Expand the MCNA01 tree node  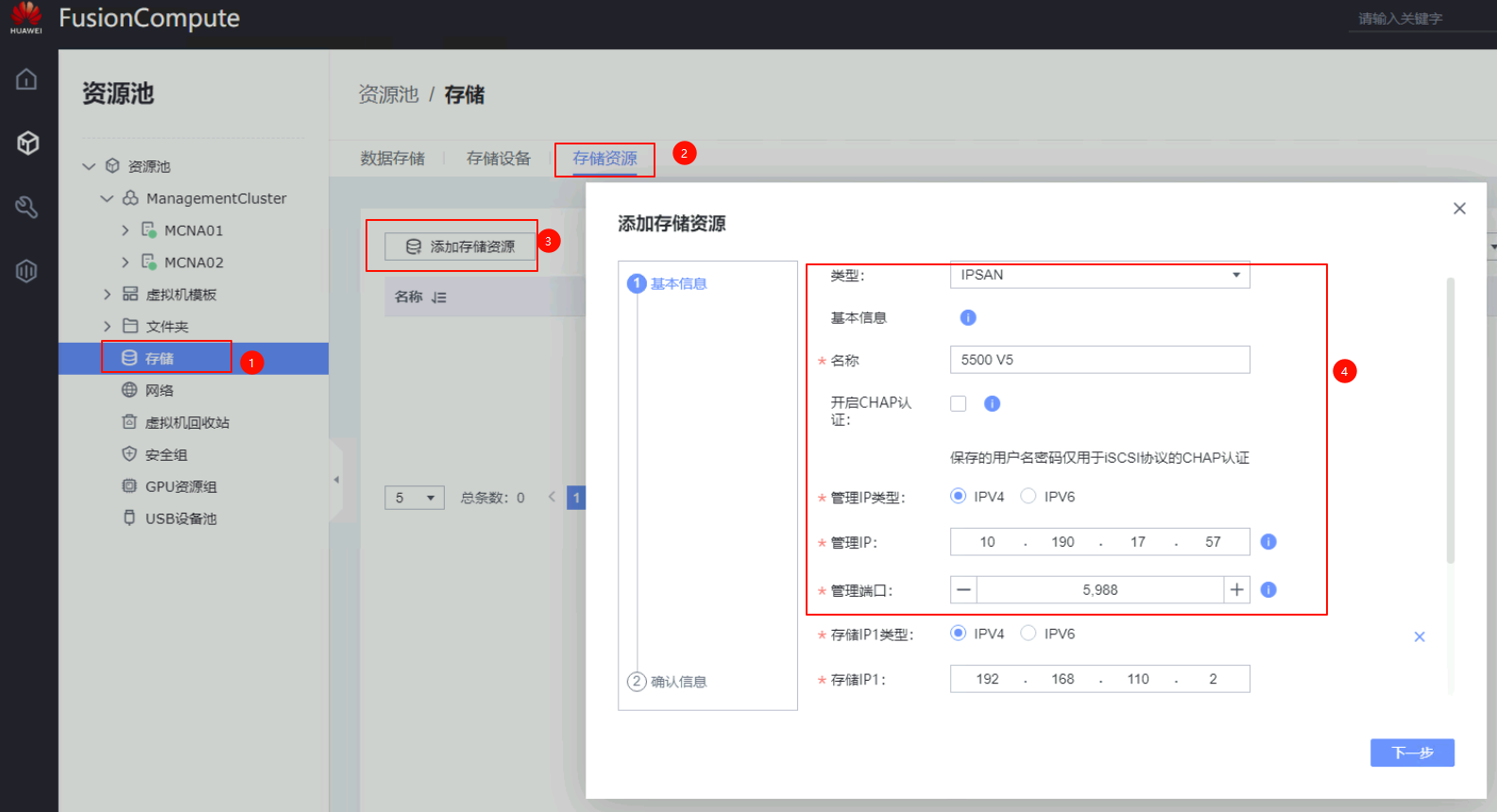coord(126,230)
